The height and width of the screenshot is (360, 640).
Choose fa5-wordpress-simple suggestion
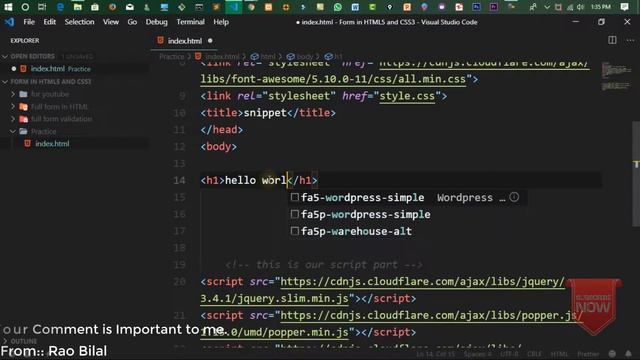[362, 198]
